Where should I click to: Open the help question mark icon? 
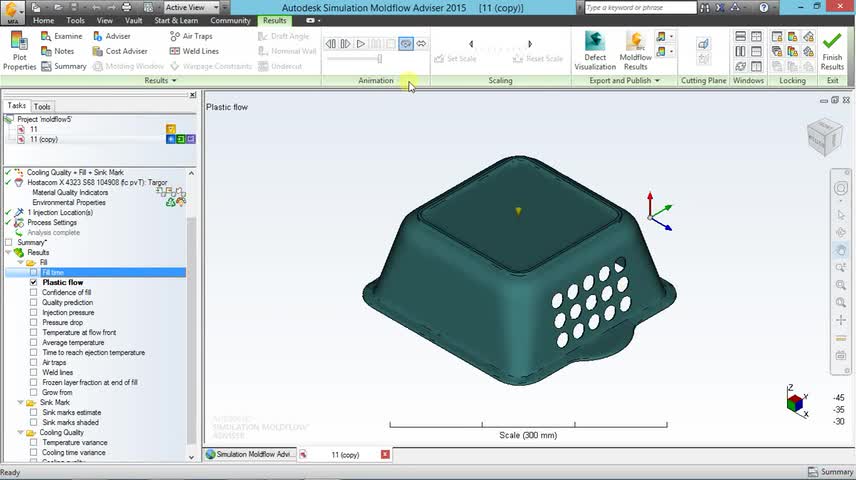(764, 8)
